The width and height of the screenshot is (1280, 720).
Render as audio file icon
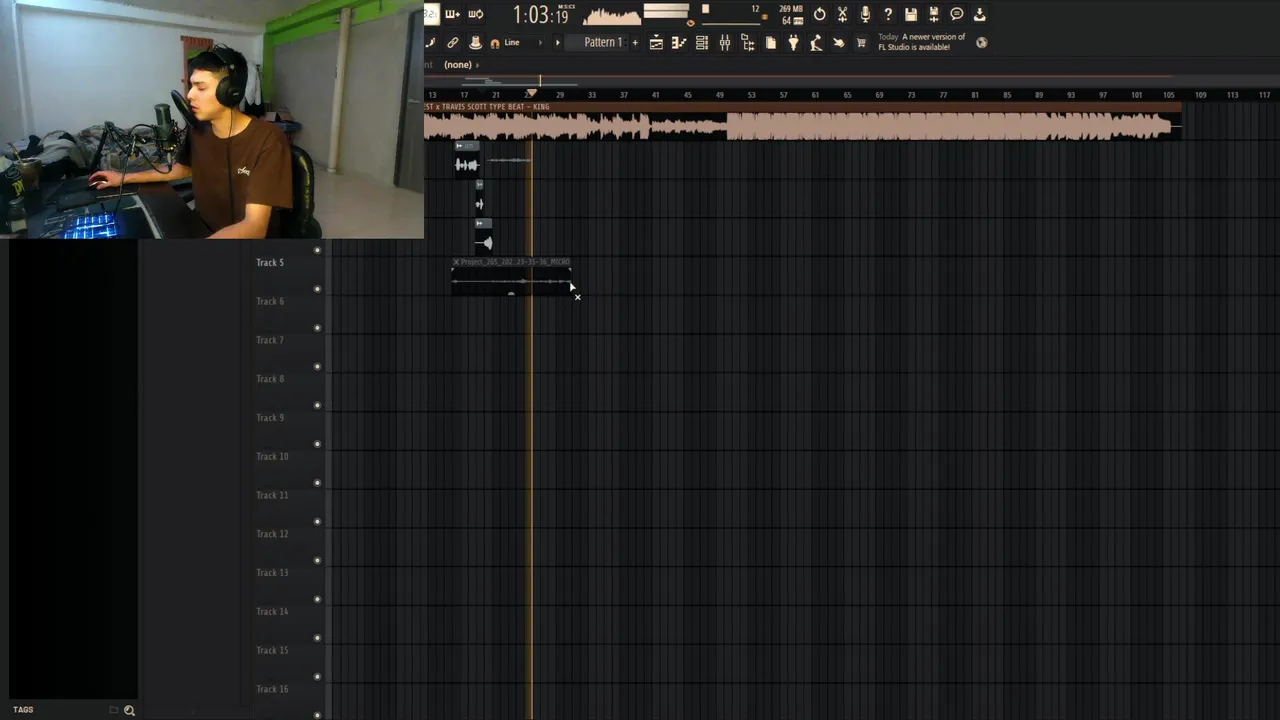pos(934,14)
